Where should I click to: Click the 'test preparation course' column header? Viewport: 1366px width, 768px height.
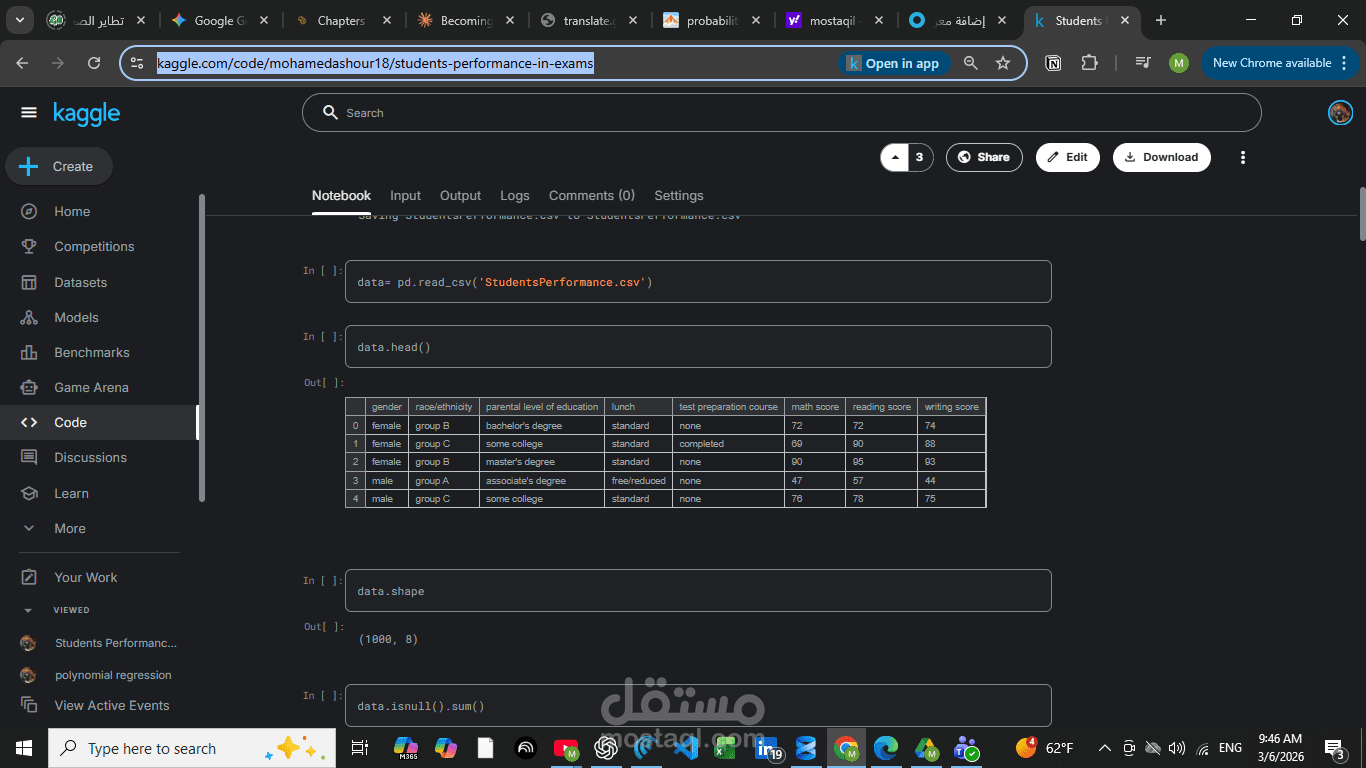tap(728, 407)
